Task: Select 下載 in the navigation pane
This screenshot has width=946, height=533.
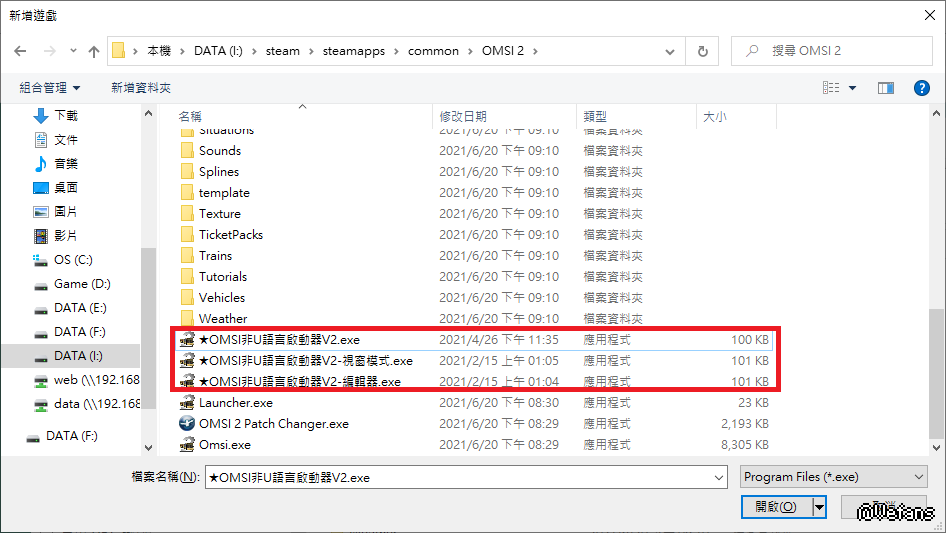Action: (66, 115)
